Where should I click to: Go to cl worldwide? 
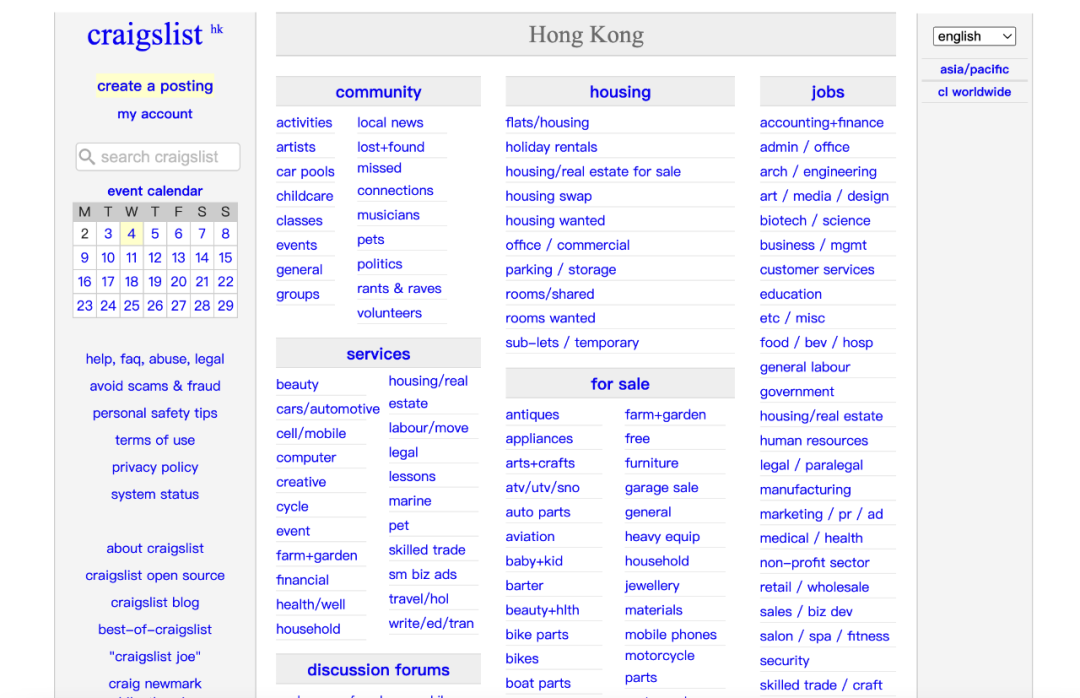pos(974,92)
